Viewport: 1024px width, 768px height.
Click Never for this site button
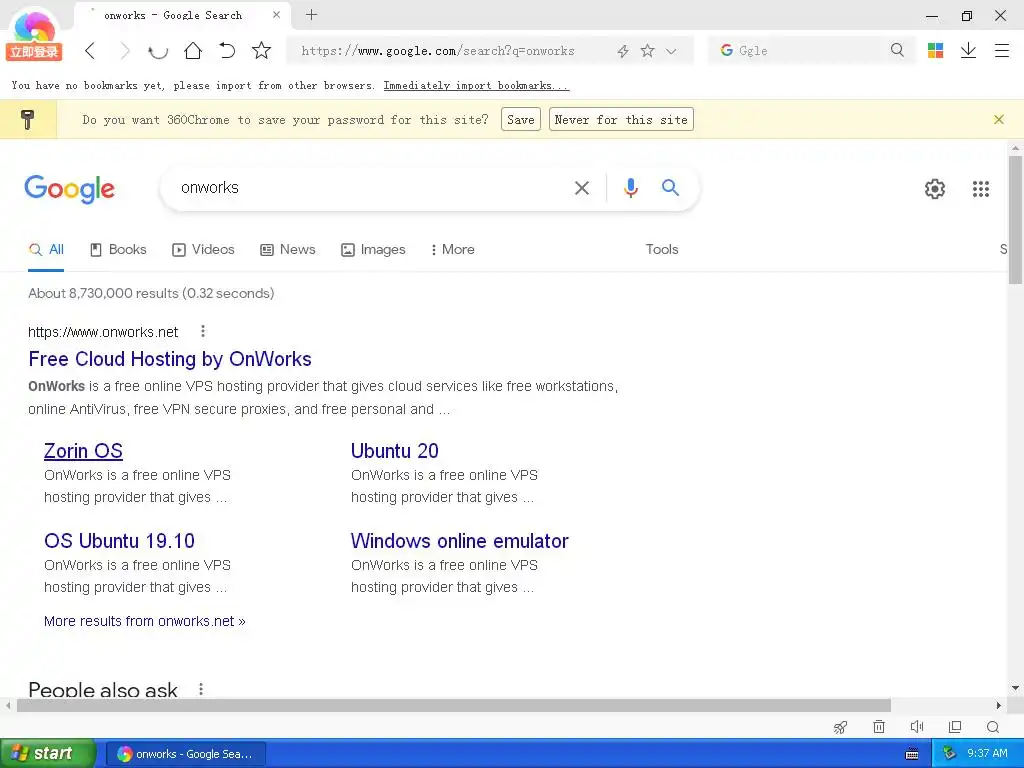[x=621, y=120]
